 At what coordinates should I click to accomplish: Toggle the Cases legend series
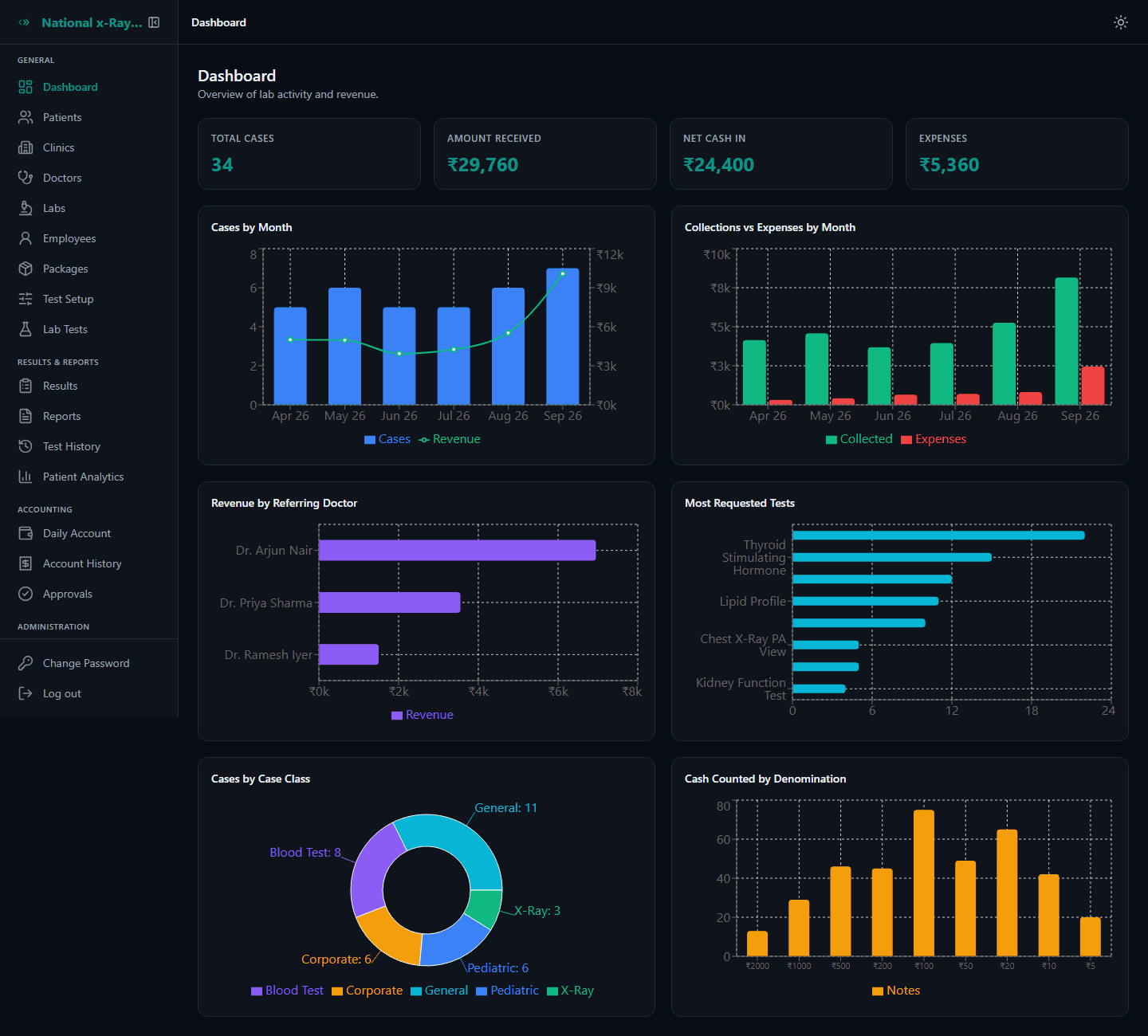[x=387, y=439]
